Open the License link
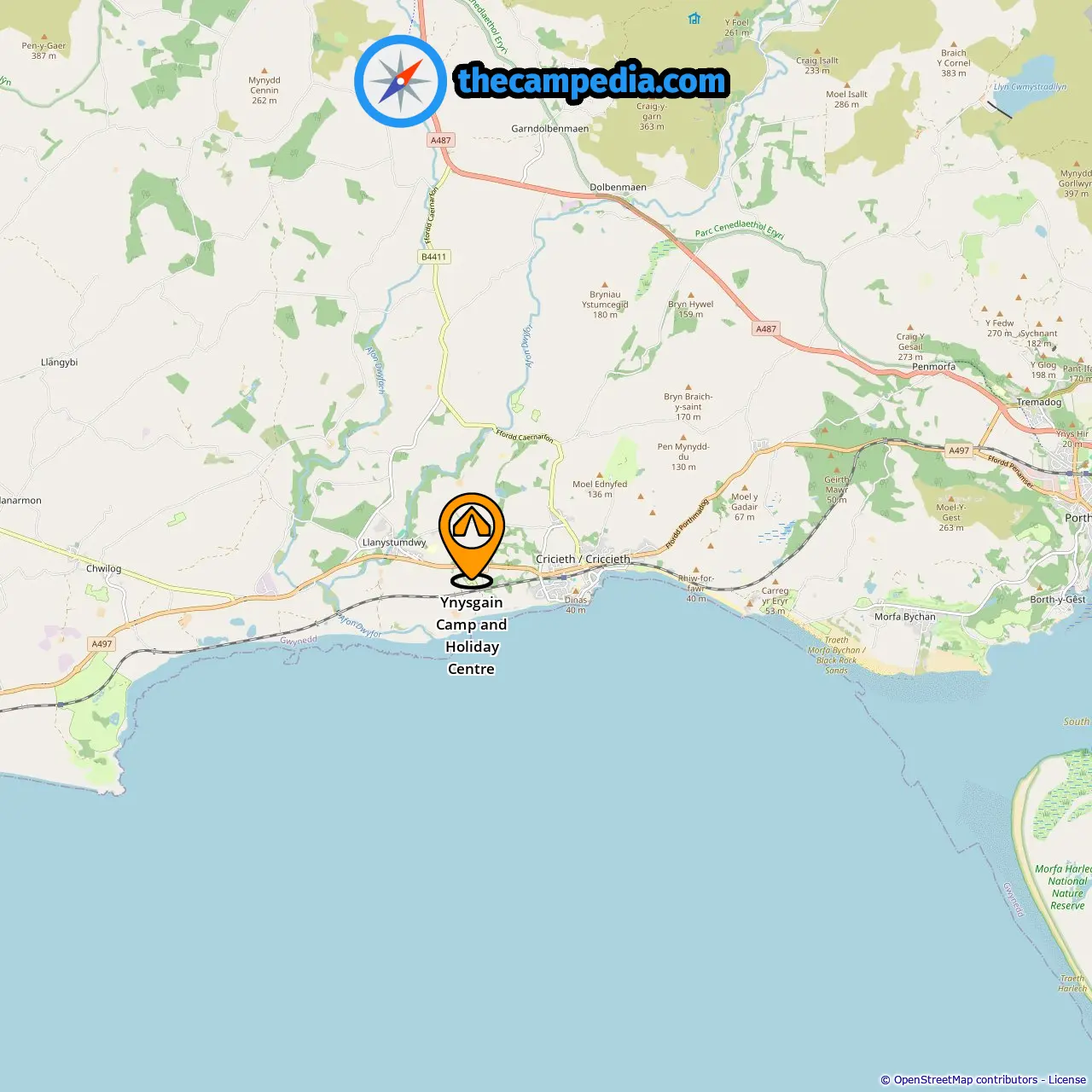1092x1092 pixels. tap(1067, 1080)
